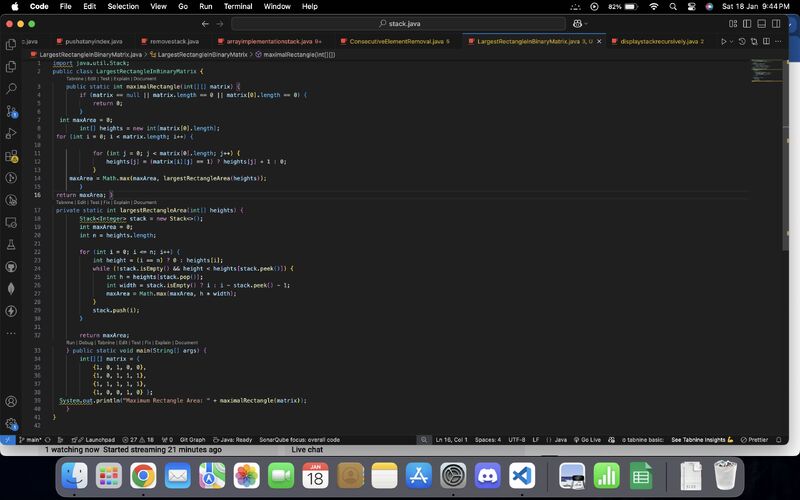Viewport: 800px width, 500px height.
Task: Click the Split Editor Right icon
Action: pyautogui.click(x=766, y=41)
